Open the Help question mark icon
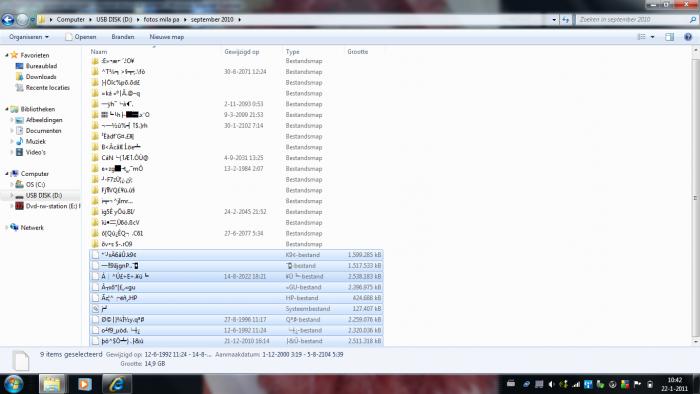Image resolution: width=700 pixels, height=394 pixels. 688,37
